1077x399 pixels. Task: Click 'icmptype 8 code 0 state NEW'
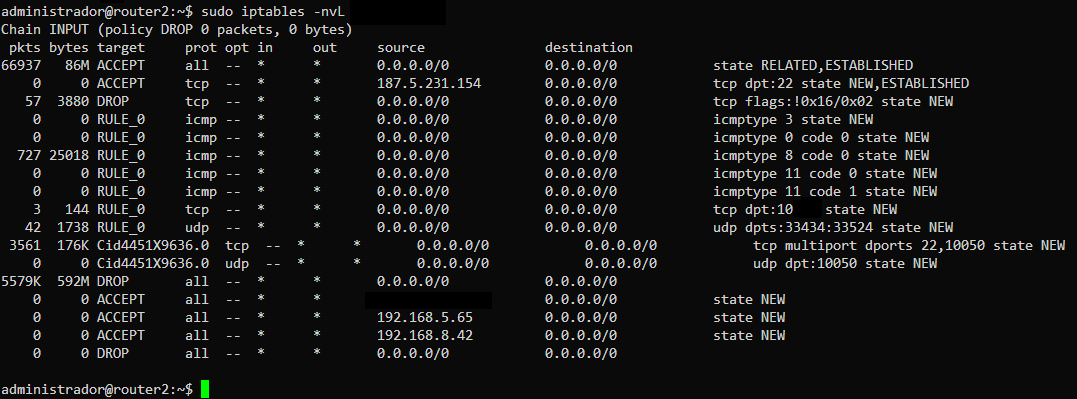(821, 155)
